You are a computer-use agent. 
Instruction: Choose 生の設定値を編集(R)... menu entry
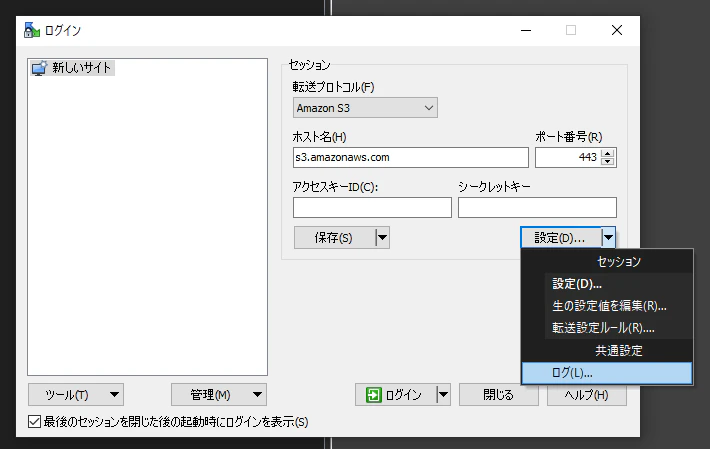click(607, 306)
